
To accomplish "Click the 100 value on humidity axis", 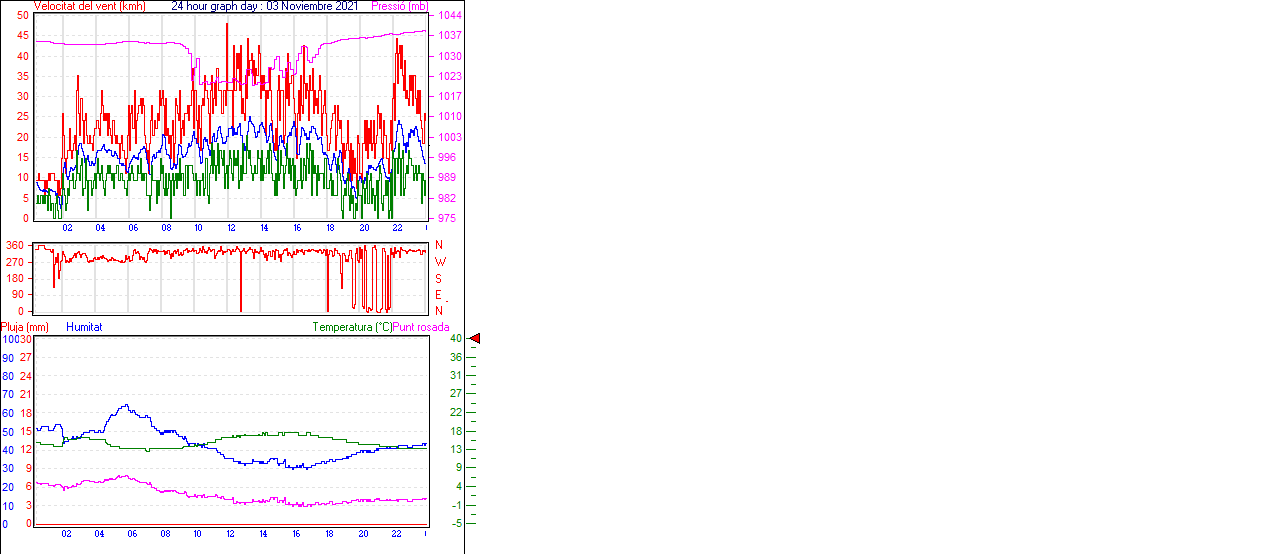I will [9, 339].
